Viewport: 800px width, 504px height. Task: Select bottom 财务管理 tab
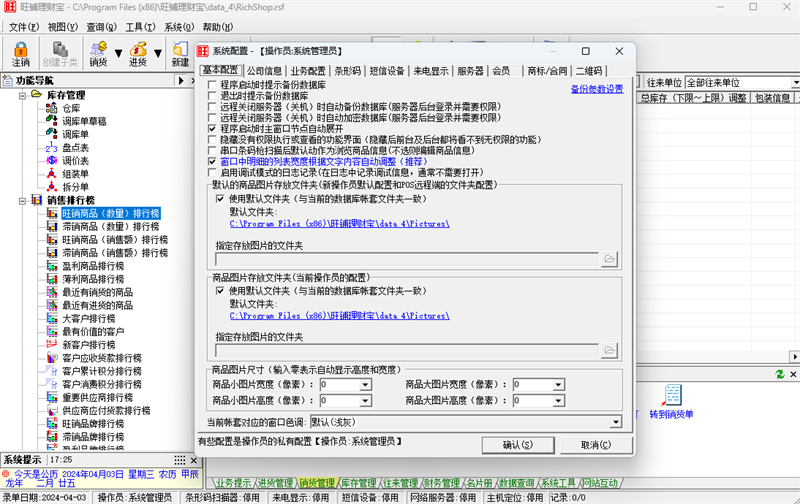coord(442,483)
